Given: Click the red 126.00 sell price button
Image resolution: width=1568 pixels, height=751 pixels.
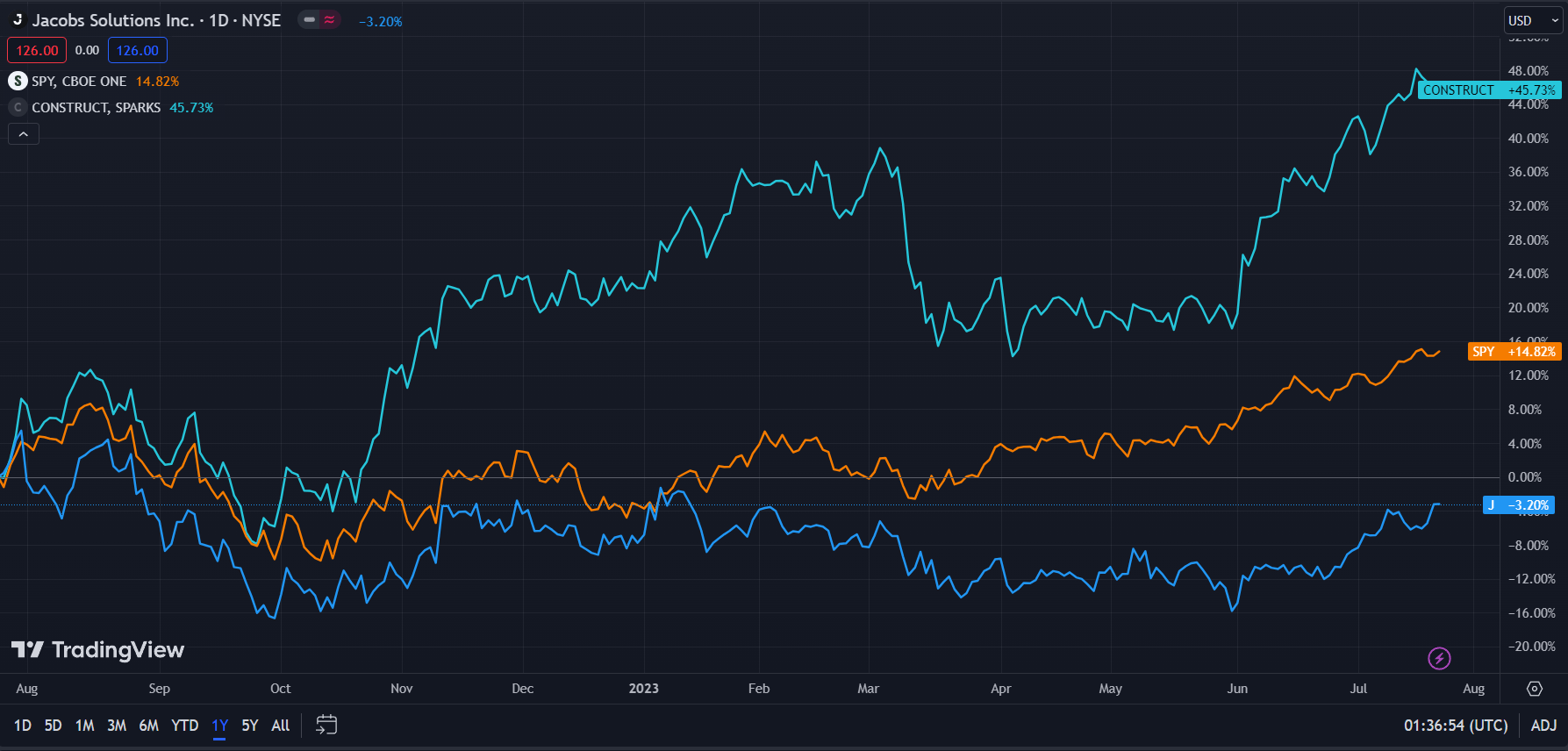Looking at the screenshot, I should [x=37, y=50].
